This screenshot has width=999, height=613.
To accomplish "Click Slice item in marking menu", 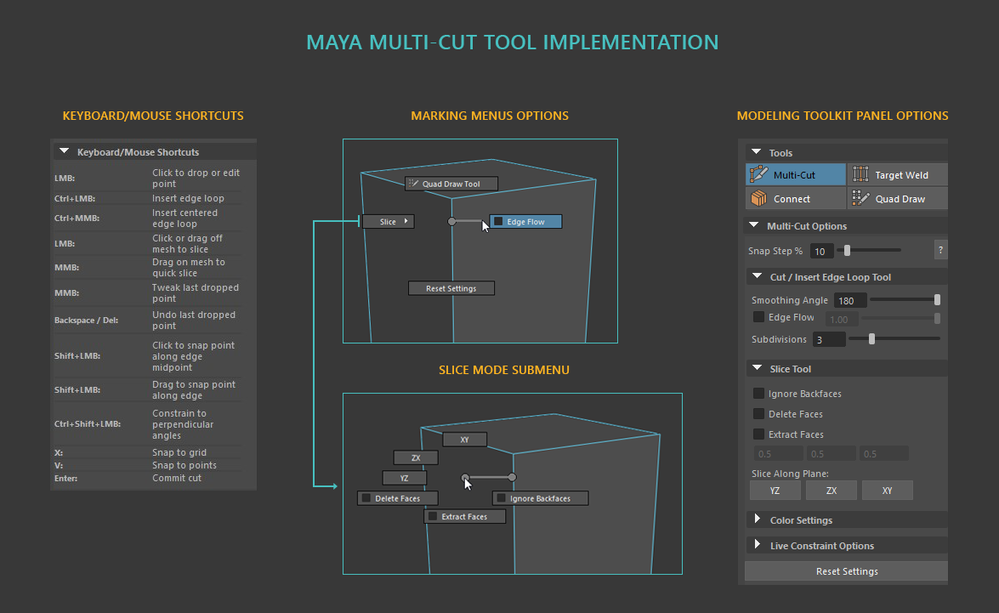I will (388, 221).
